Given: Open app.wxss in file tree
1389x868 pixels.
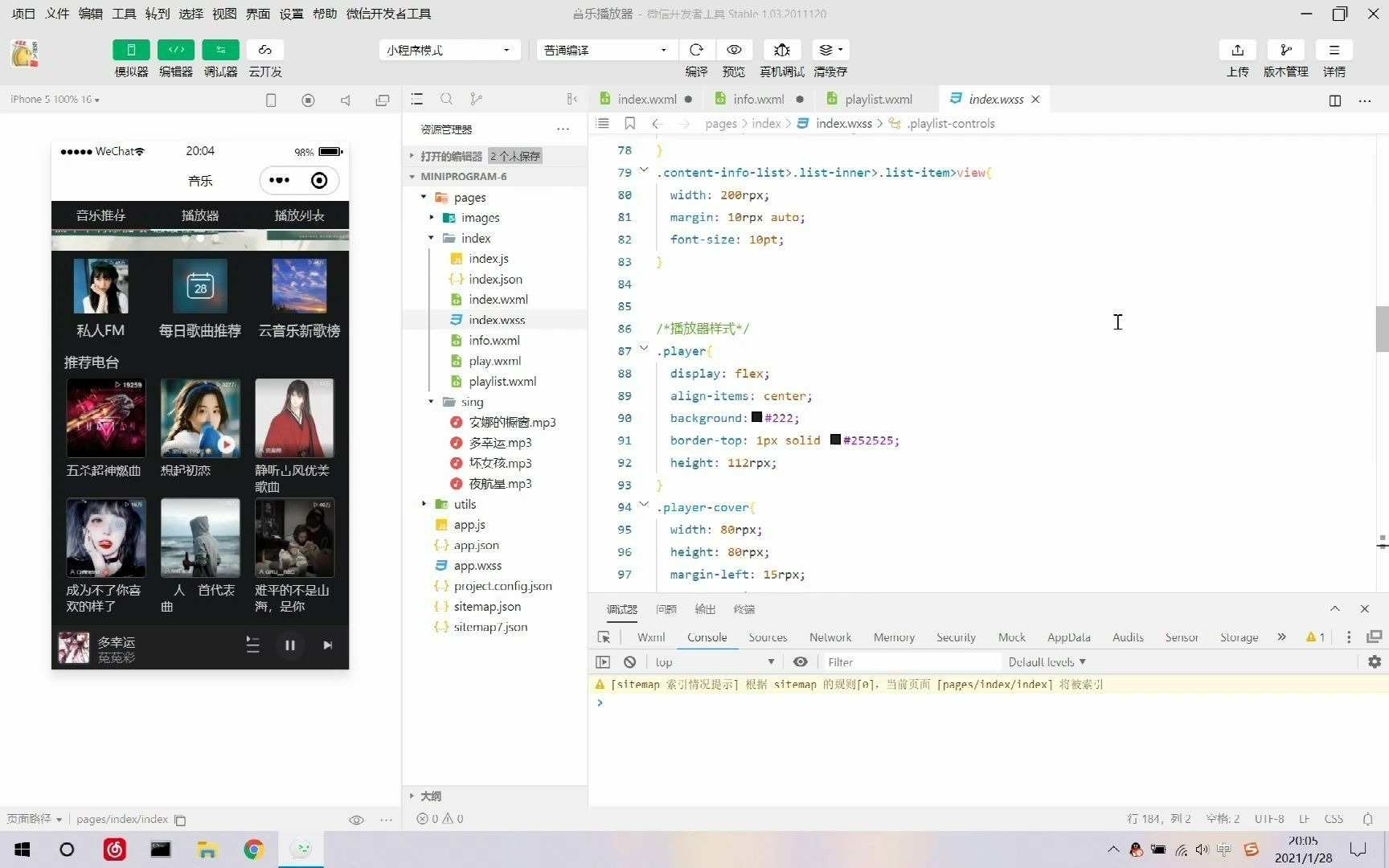Looking at the screenshot, I should [477, 566].
